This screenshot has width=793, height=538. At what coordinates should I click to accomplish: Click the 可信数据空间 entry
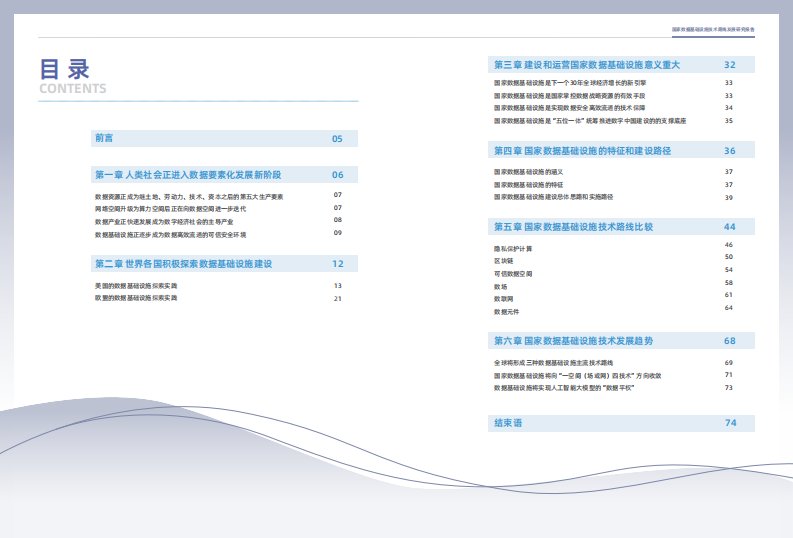(x=513, y=271)
